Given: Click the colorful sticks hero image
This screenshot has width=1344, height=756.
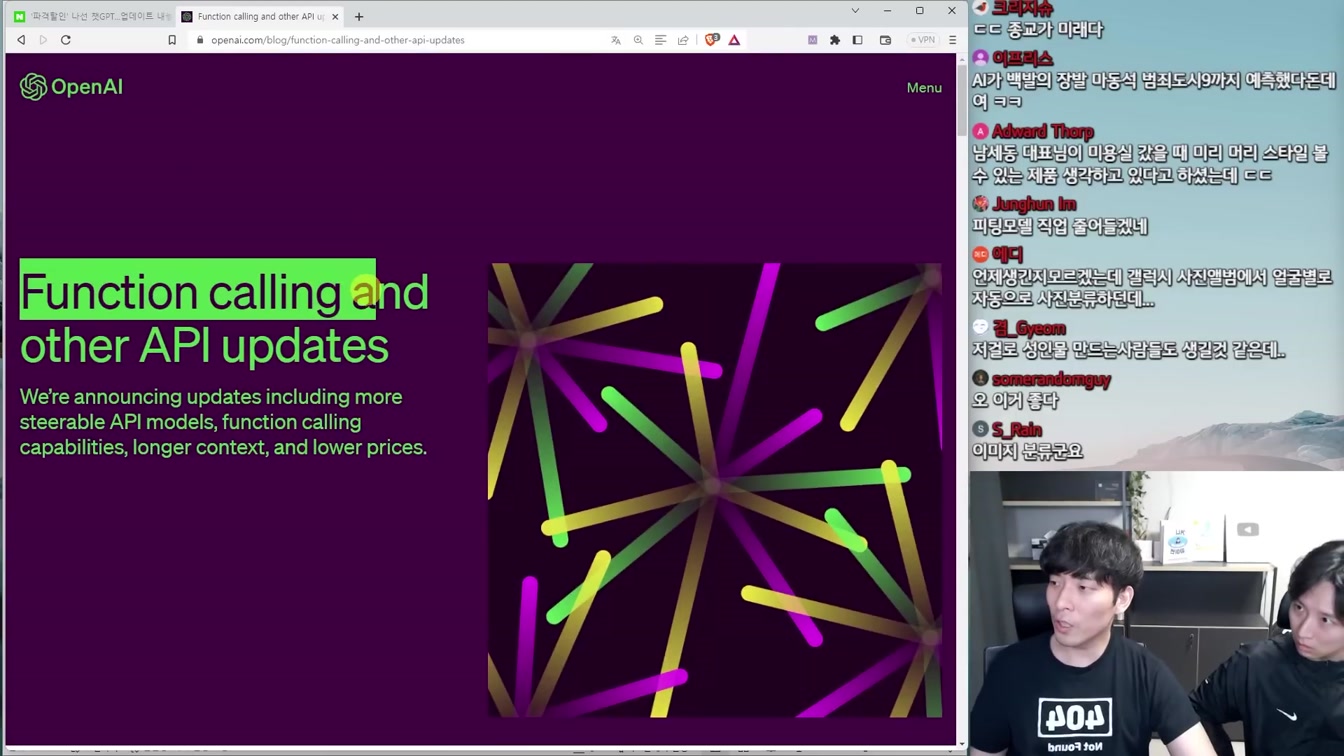Looking at the screenshot, I should (715, 490).
